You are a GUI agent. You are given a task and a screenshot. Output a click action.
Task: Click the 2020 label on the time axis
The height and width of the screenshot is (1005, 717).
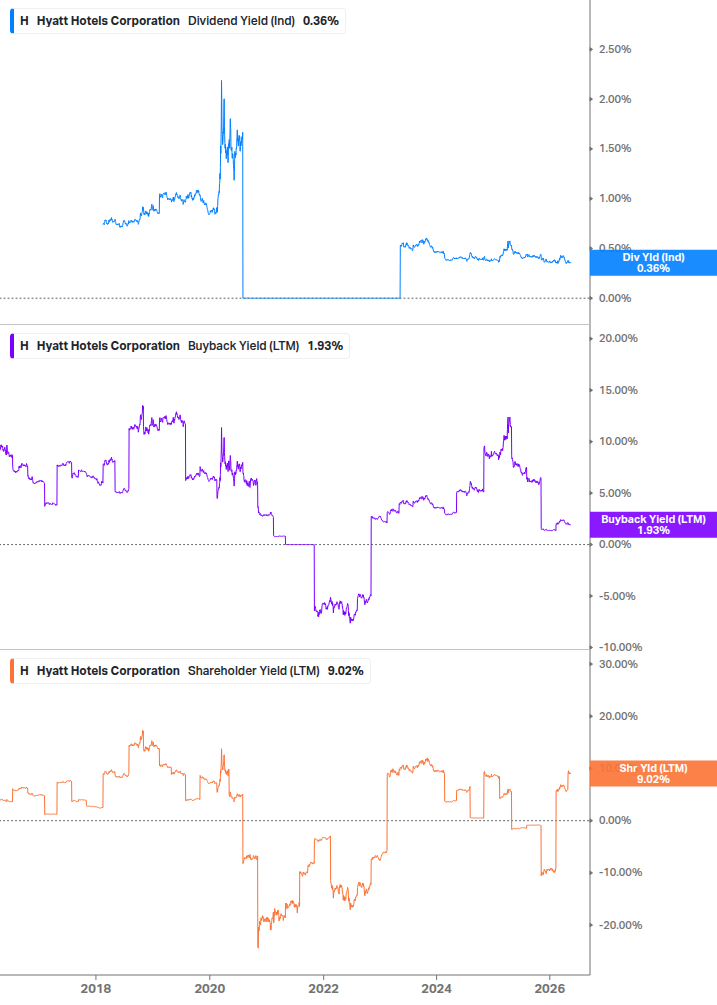(x=210, y=988)
